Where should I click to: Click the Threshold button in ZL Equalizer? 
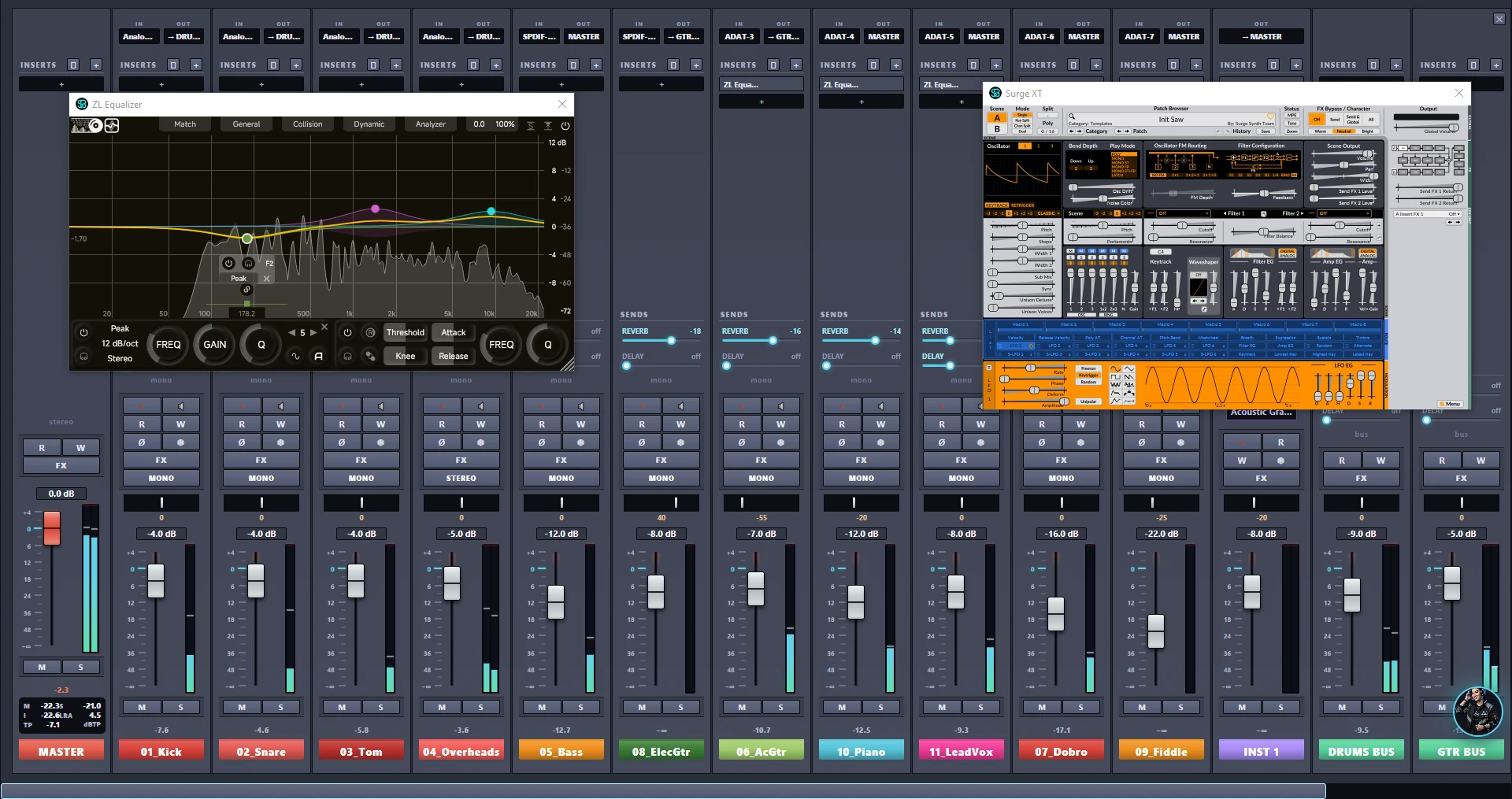pos(405,332)
